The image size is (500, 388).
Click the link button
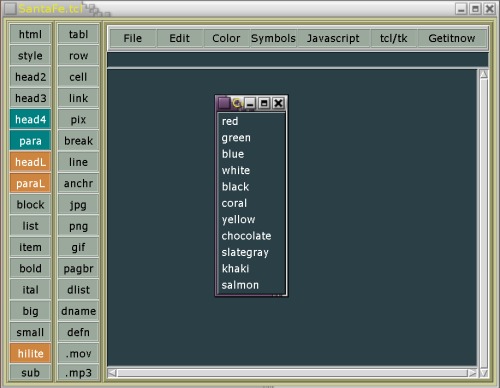point(78,98)
